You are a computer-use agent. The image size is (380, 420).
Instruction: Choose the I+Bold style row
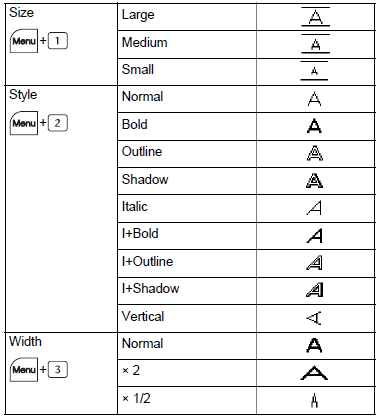(246, 236)
